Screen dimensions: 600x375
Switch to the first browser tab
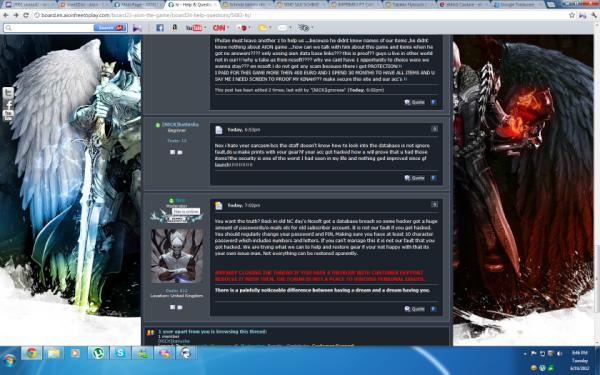coord(28,5)
